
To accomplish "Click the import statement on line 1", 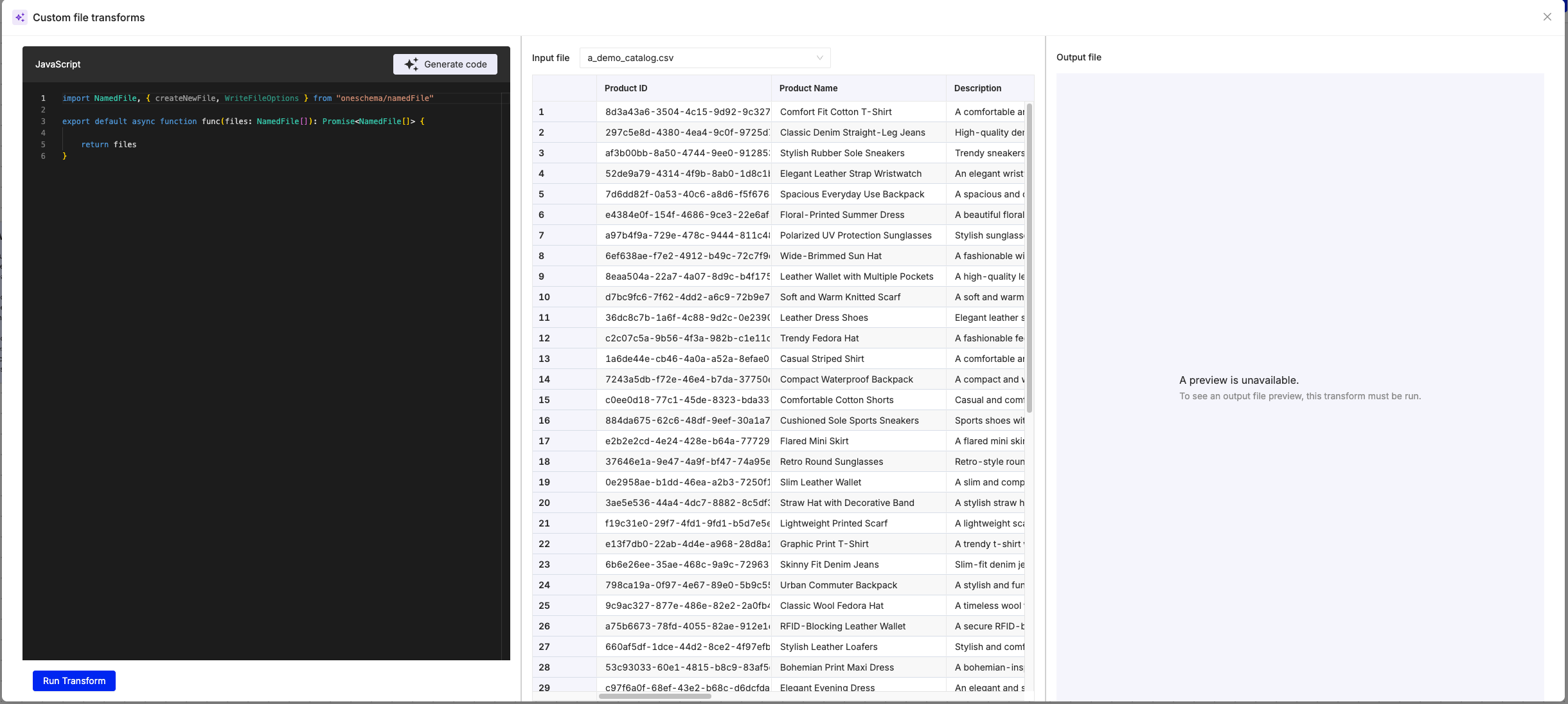I will click(247, 98).
